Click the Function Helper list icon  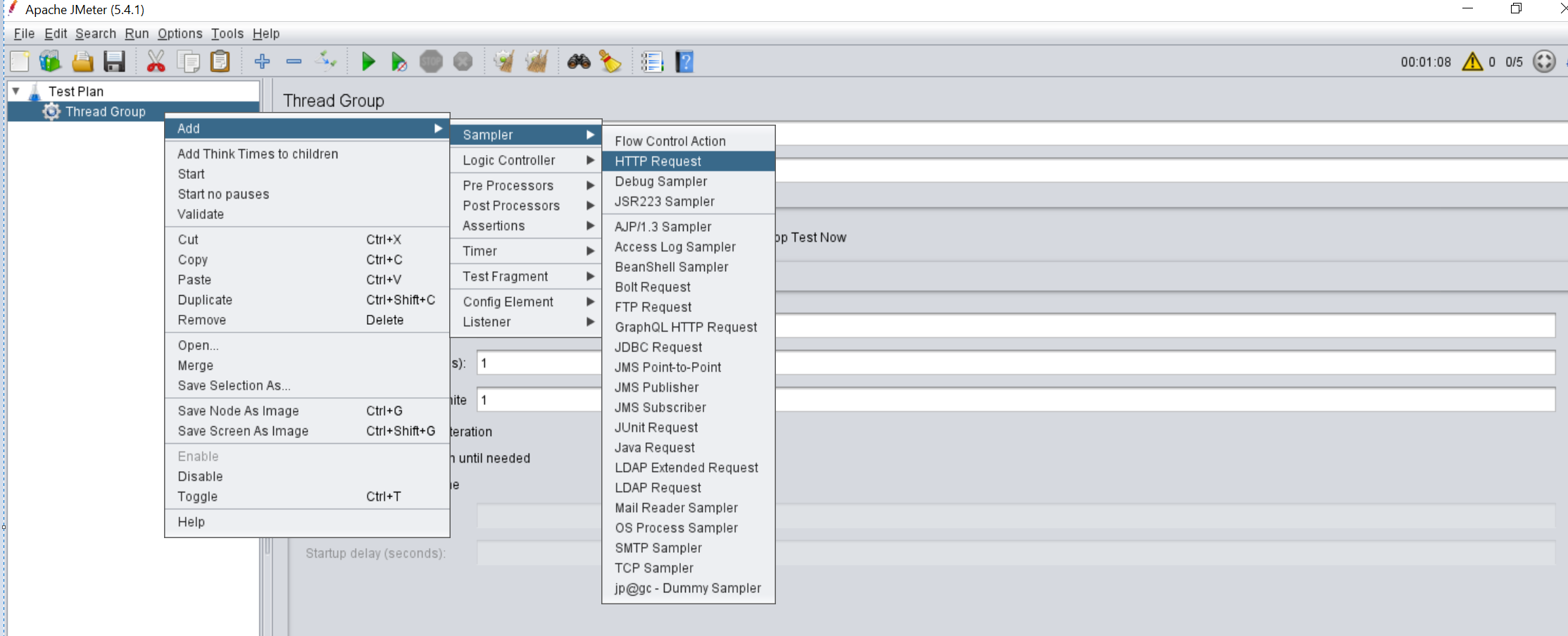point(652,62)
